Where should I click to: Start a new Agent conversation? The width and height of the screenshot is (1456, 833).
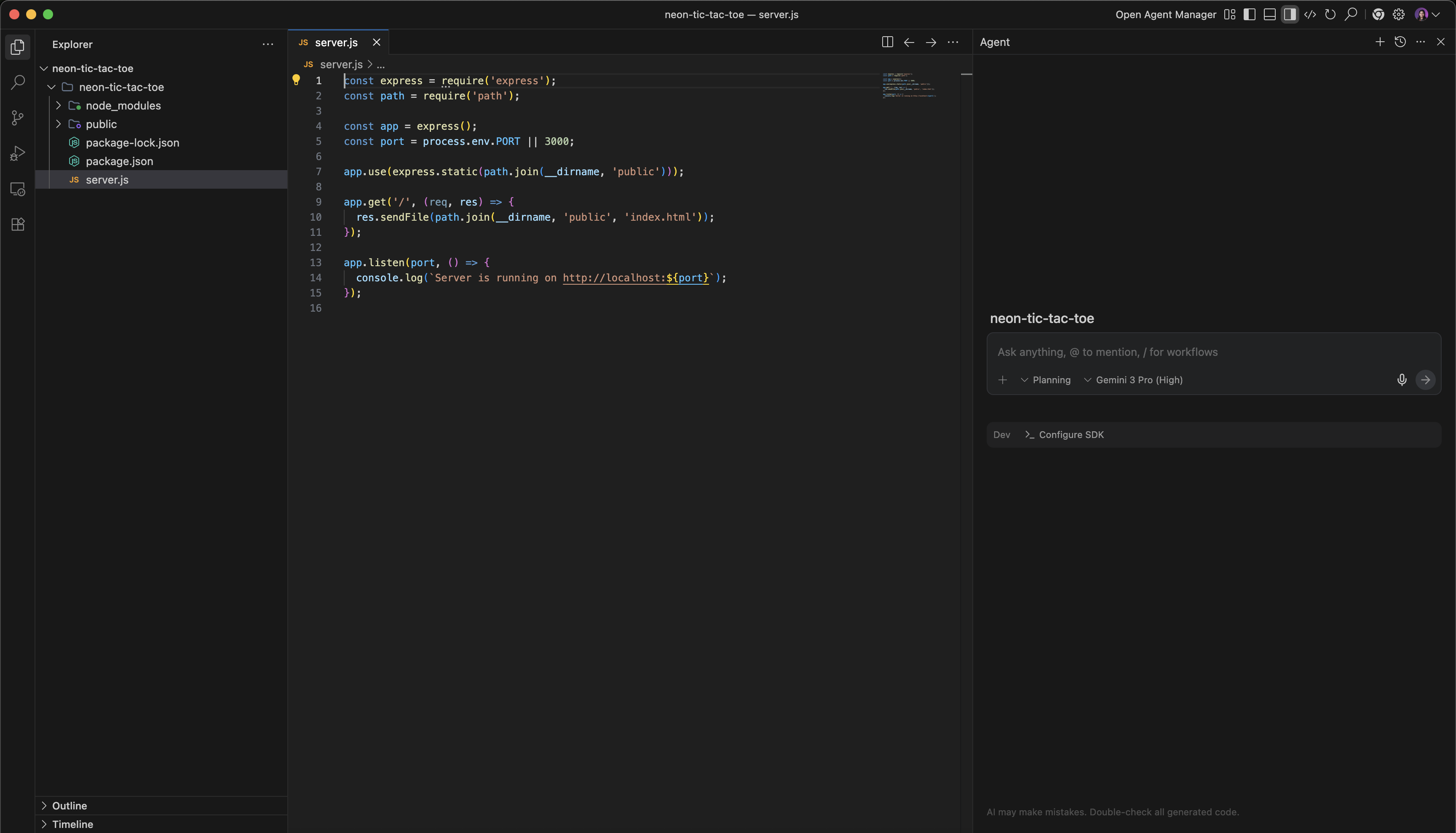[1380, 42]
